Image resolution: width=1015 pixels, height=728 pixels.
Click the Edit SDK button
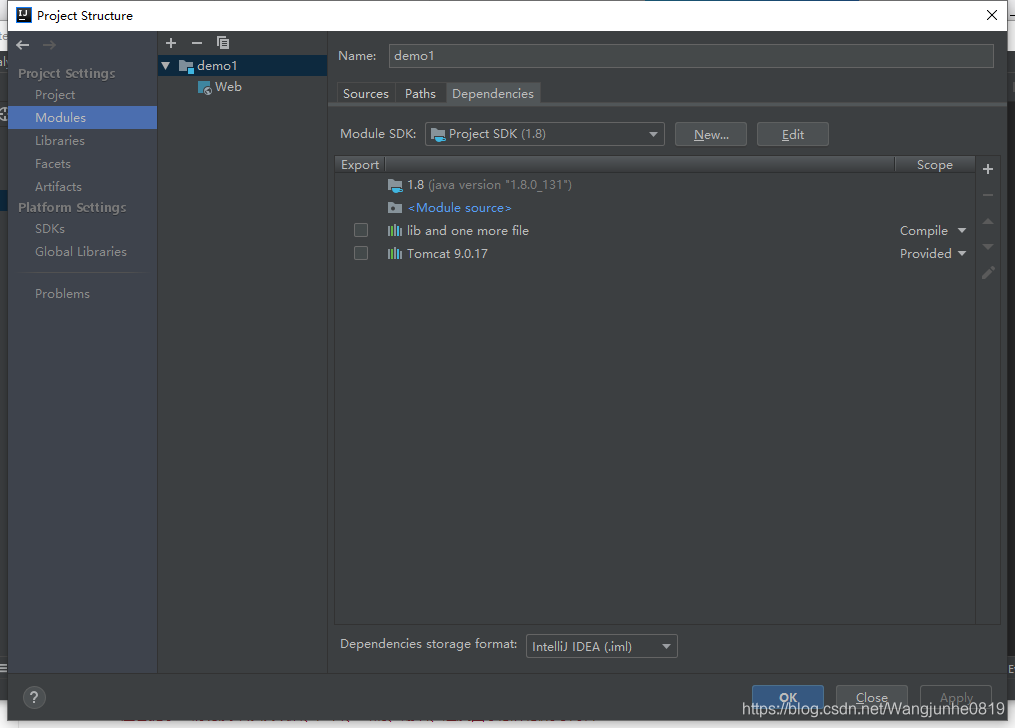point(792,134)
